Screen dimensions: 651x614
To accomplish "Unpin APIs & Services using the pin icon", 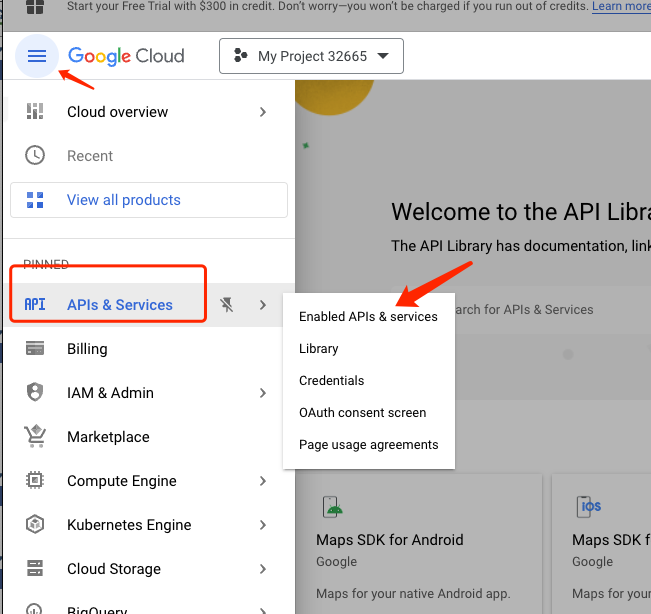I will [x=227, y=305].
